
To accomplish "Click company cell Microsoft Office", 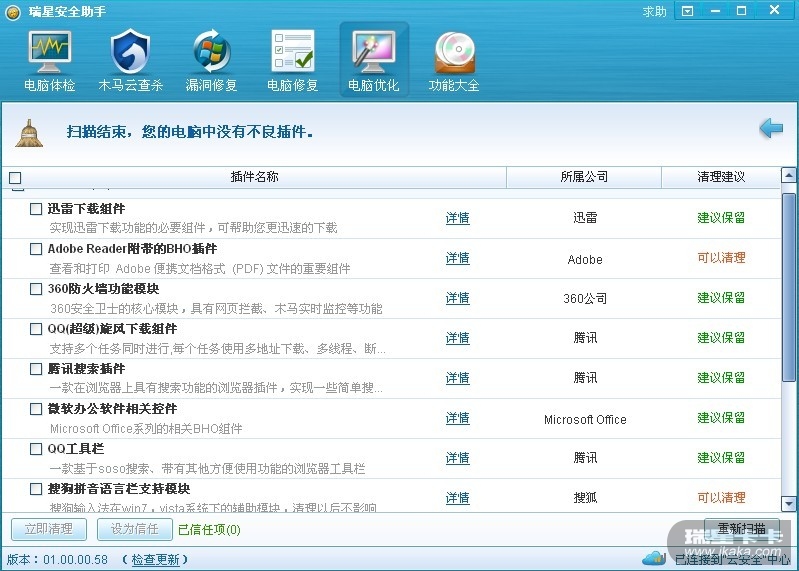I will (585, 420).
